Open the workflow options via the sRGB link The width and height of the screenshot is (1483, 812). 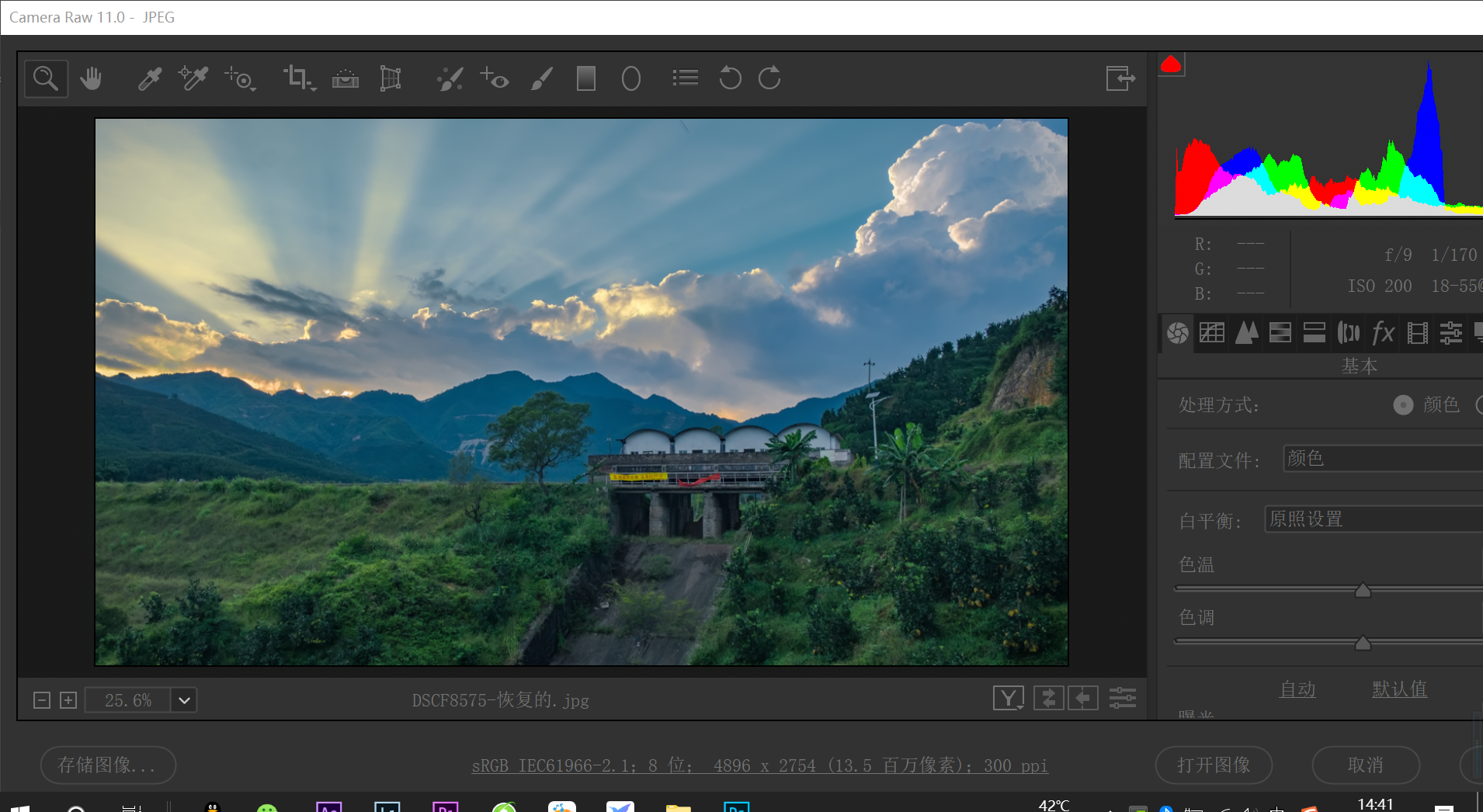[759, 765]
